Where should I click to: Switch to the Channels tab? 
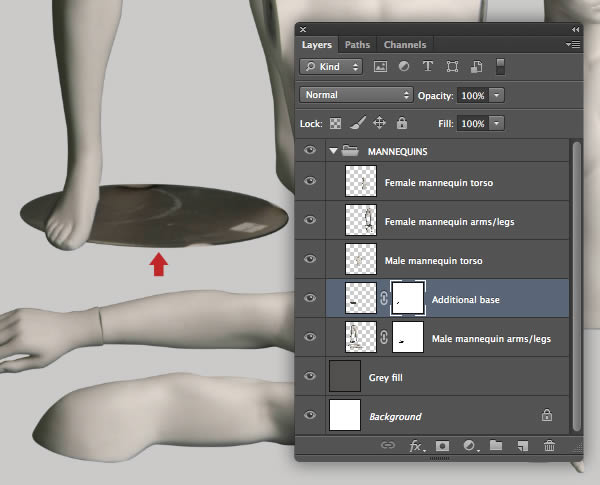click(x=404, y=45)
